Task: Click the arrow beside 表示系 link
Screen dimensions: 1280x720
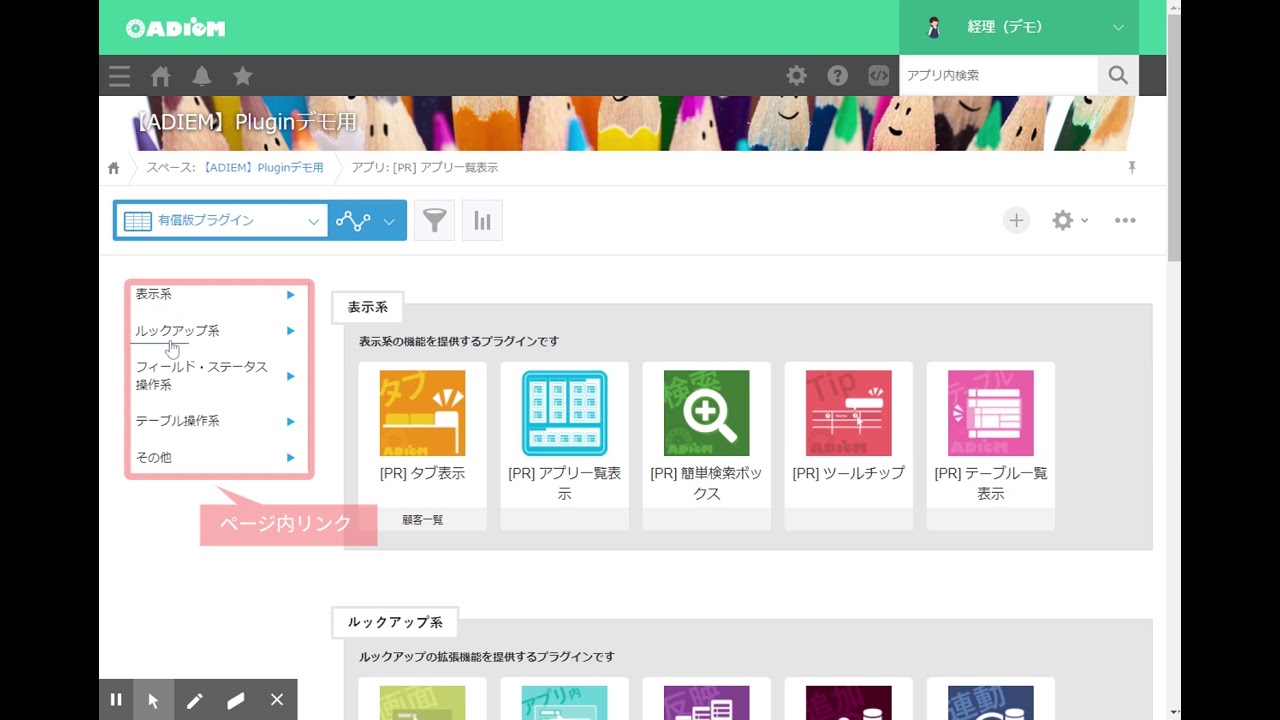Action: click(x=290, y=294)
